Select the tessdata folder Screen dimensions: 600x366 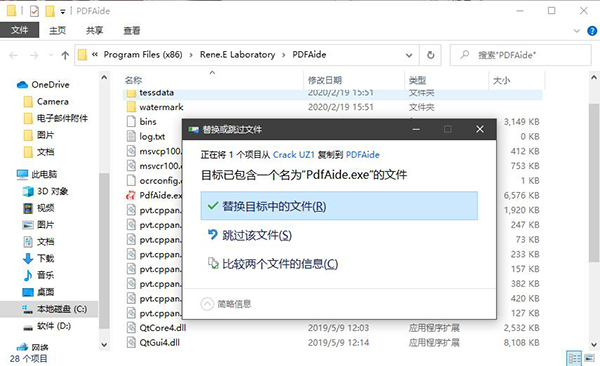[x=157, y=93]
